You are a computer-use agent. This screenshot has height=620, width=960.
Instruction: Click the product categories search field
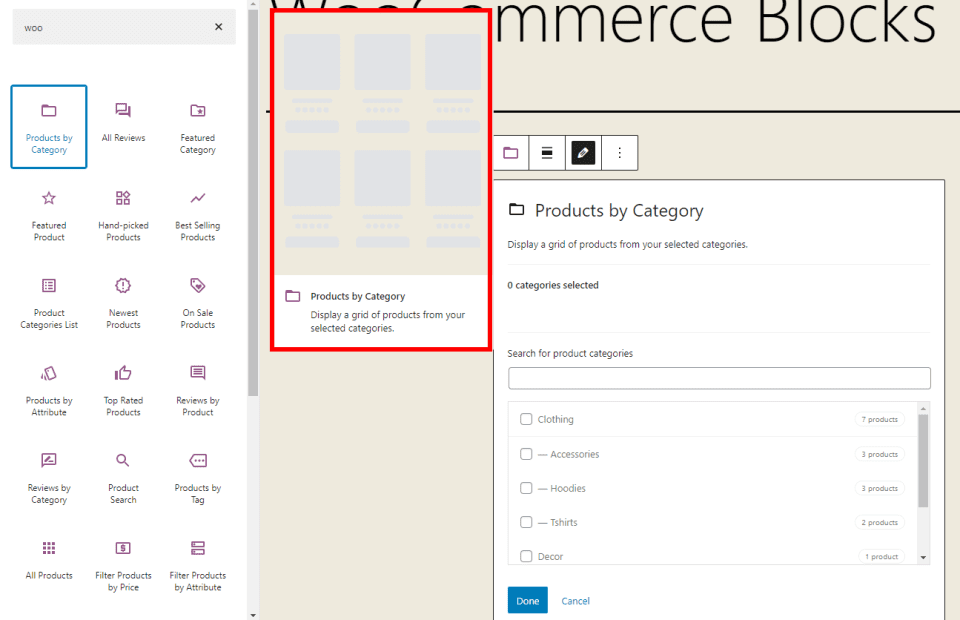[719, 378]
